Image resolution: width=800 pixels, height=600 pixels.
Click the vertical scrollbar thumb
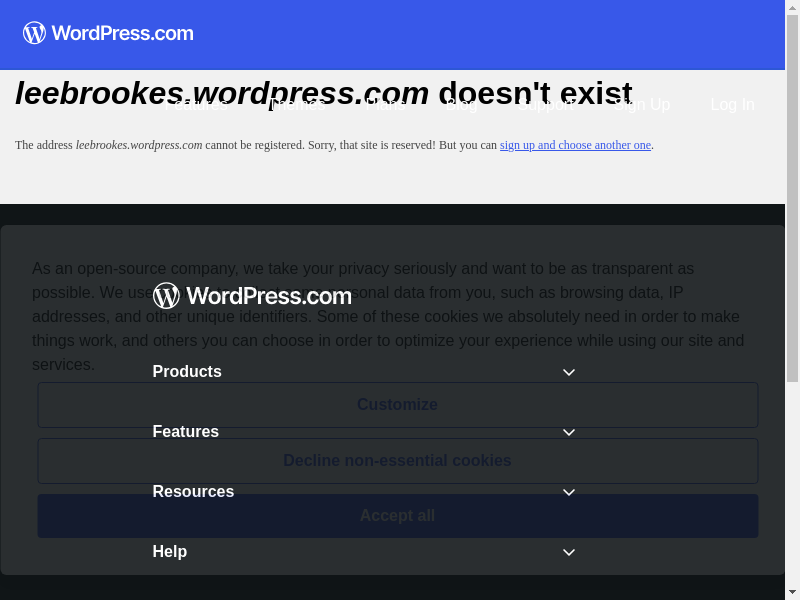[x=792, y=200]
